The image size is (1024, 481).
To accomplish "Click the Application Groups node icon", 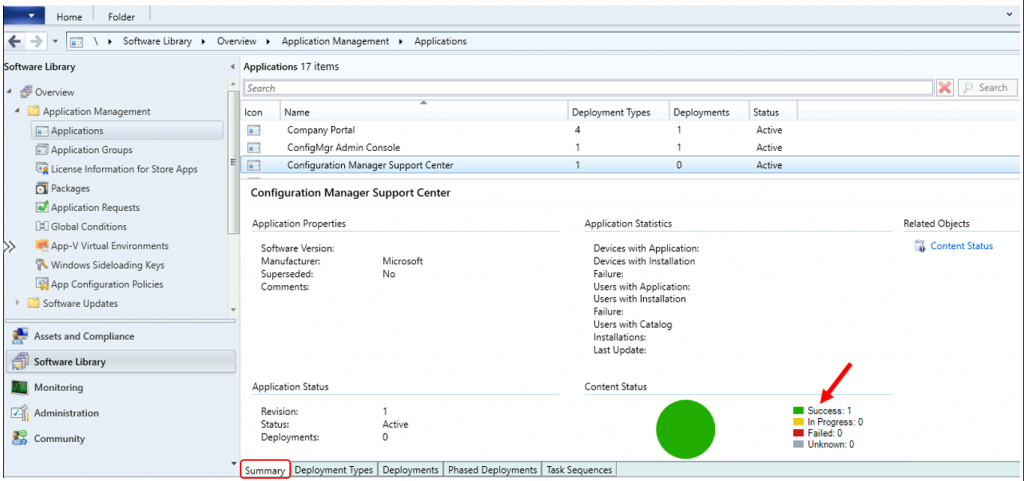I will pos(42,149).
